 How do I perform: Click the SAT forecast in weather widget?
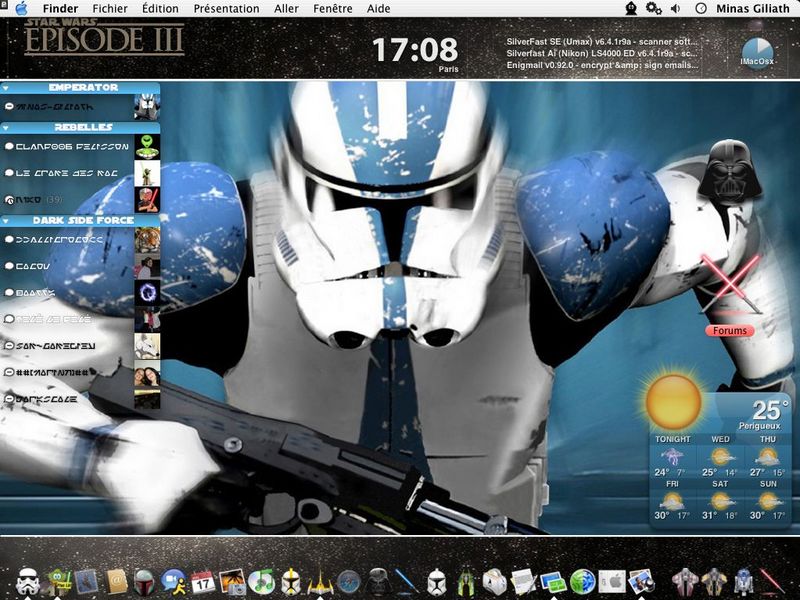click(720, 501)
